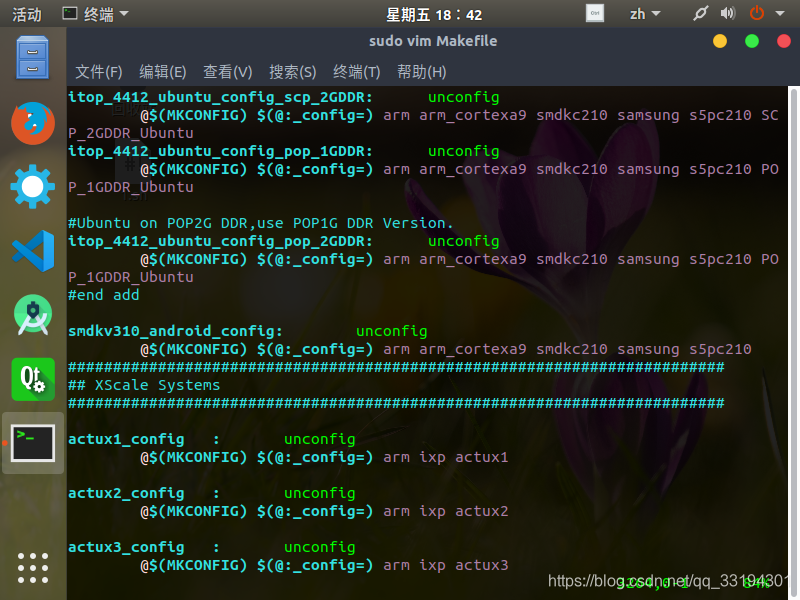This screenshot has width=800, height=600.
Task: Open the zh language dropdown
Action: [645, 14]
